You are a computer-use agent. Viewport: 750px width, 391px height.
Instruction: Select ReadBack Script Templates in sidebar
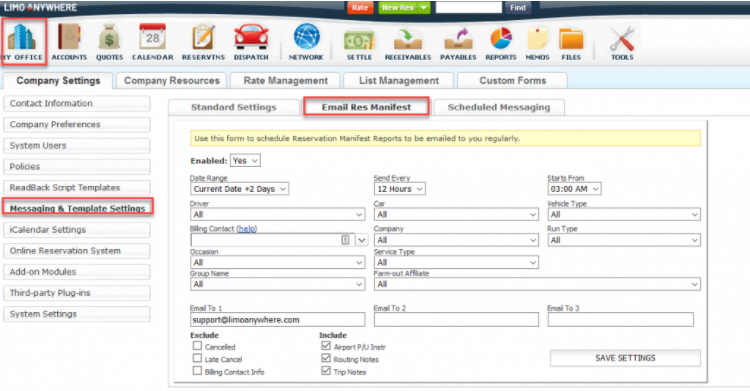[x=77, y=188]
